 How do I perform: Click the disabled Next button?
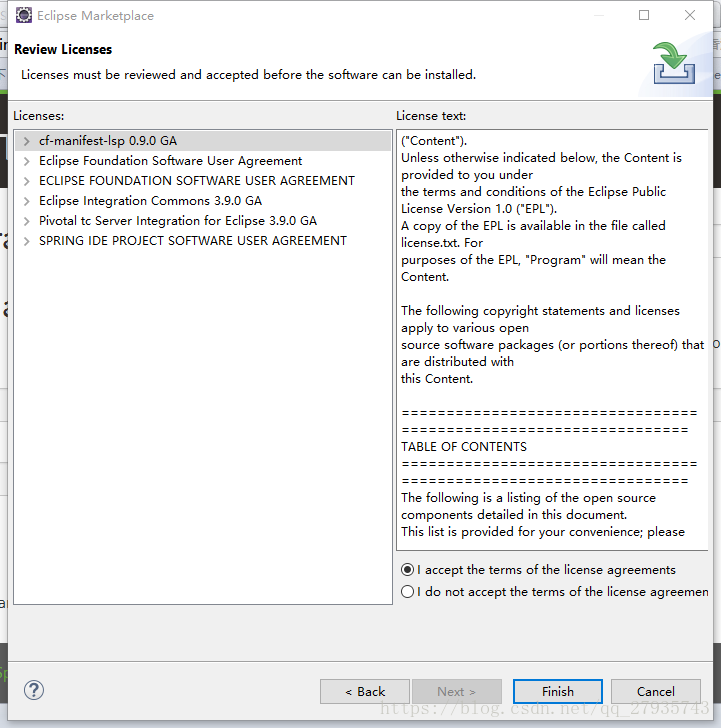tap(456, 691)
